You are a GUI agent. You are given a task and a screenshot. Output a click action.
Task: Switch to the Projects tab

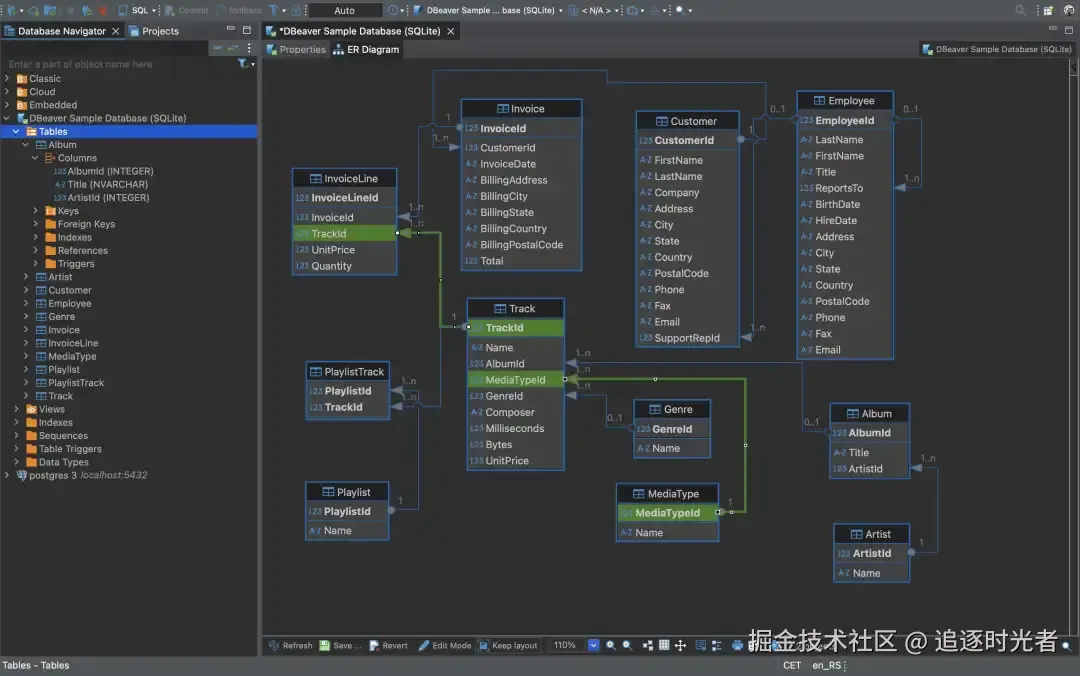coord(160,31)
